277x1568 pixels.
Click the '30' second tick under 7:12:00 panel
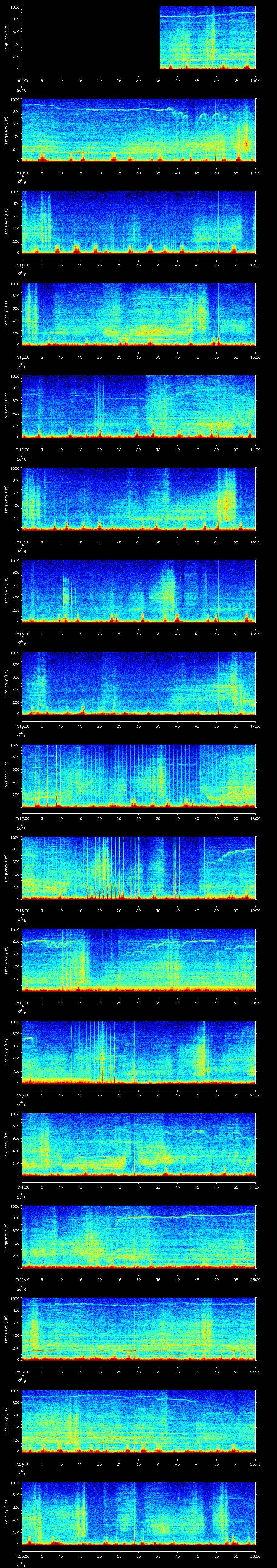click(x=139, y=357)
